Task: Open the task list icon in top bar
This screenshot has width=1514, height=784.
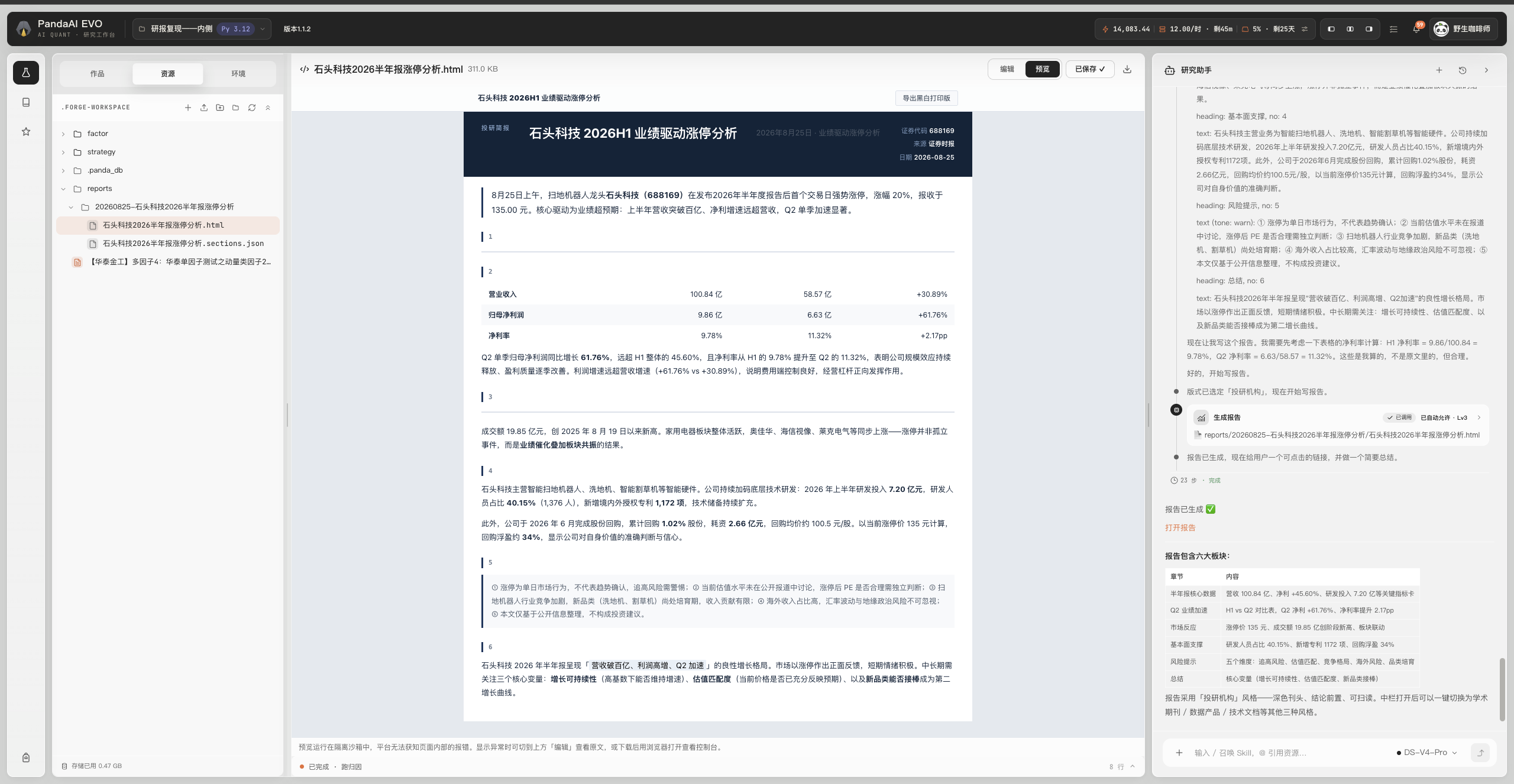Action: click(1393, 29)
